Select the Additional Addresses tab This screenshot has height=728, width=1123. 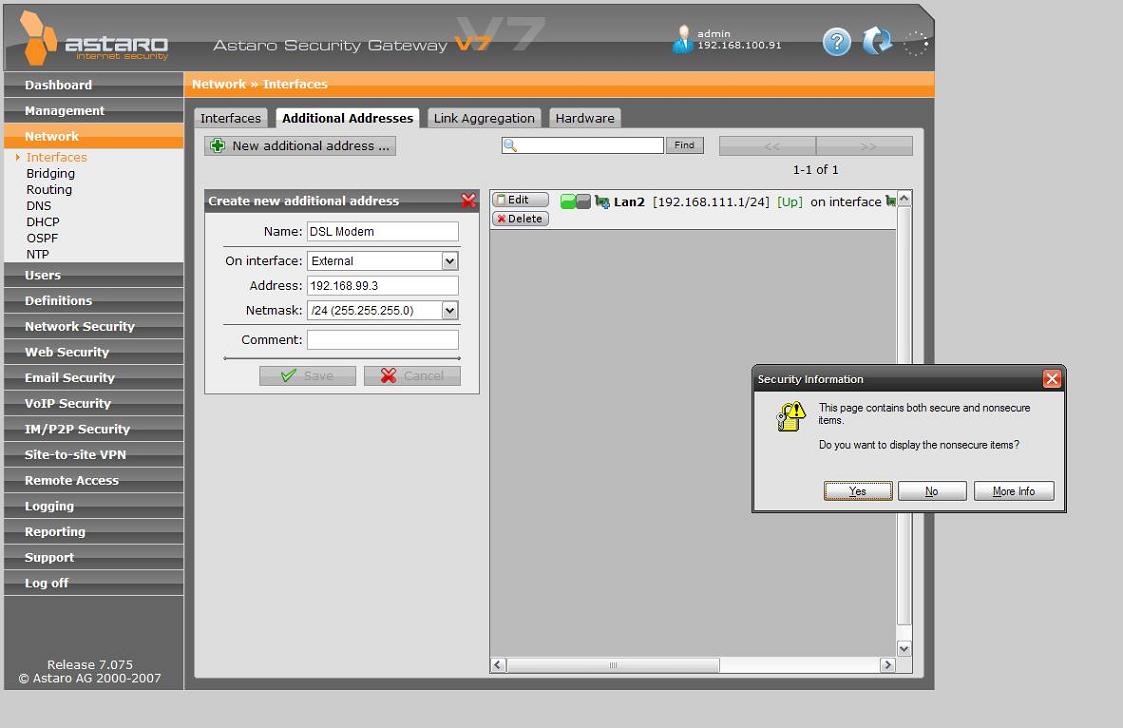pyautogui.click(x=347, y=118)
